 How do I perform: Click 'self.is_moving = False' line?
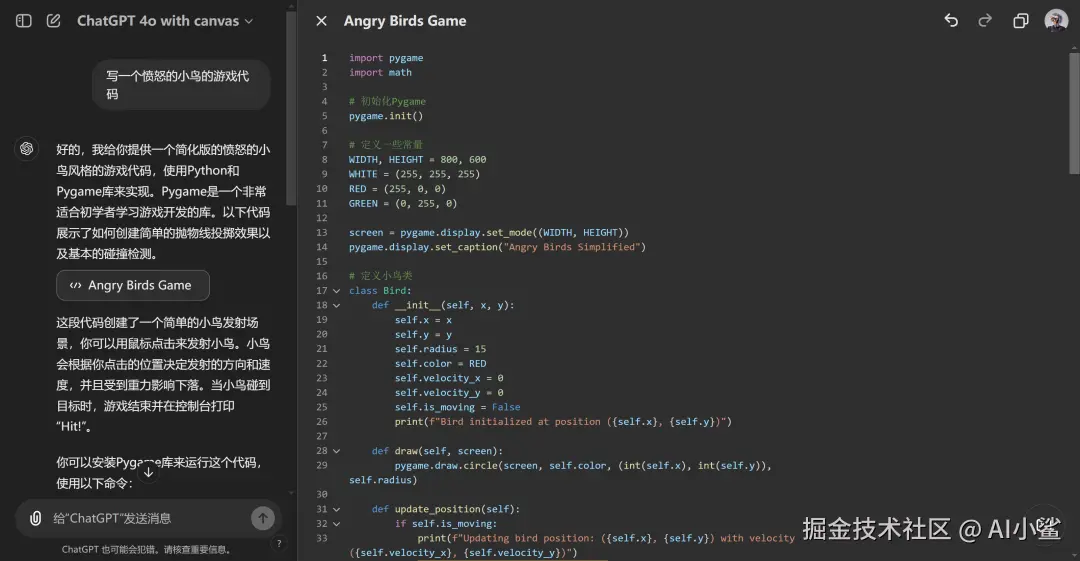pyautogui.click(x=457, y=407)
